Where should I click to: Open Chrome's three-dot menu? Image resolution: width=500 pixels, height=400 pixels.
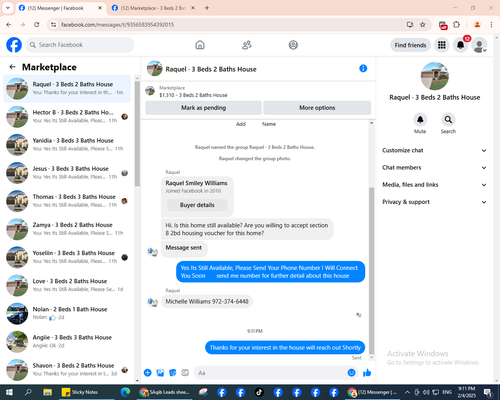pos(491,24)
